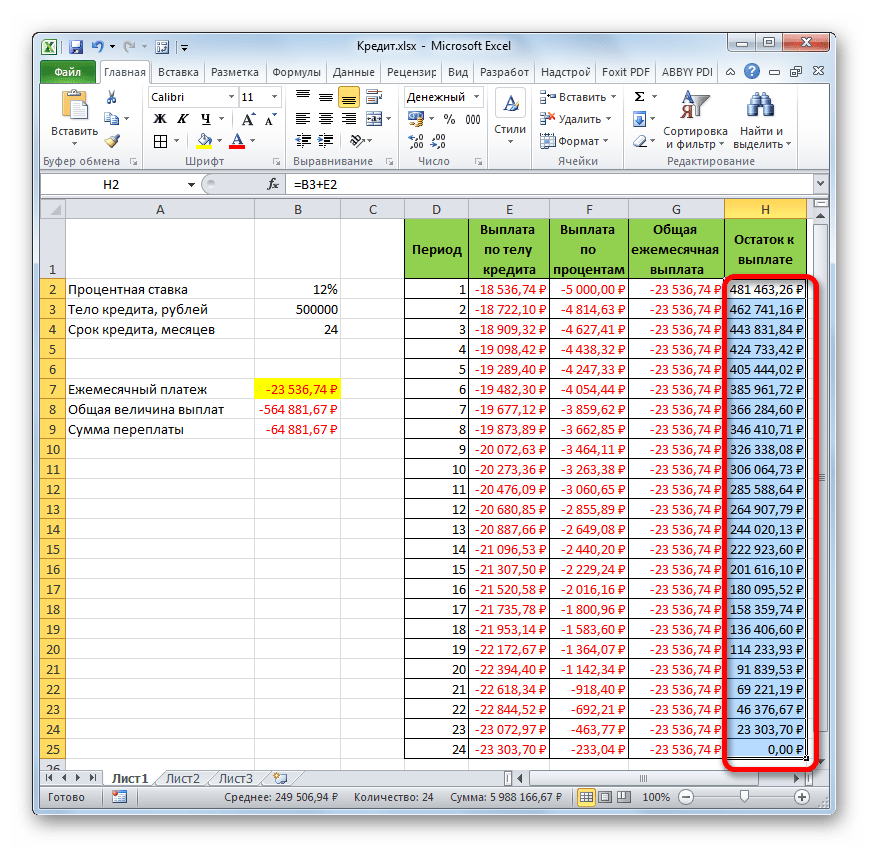Viewport: 869px width, 848px height.
Task: Open the Денежный number format dropdown
Action: tap(476, 97)
